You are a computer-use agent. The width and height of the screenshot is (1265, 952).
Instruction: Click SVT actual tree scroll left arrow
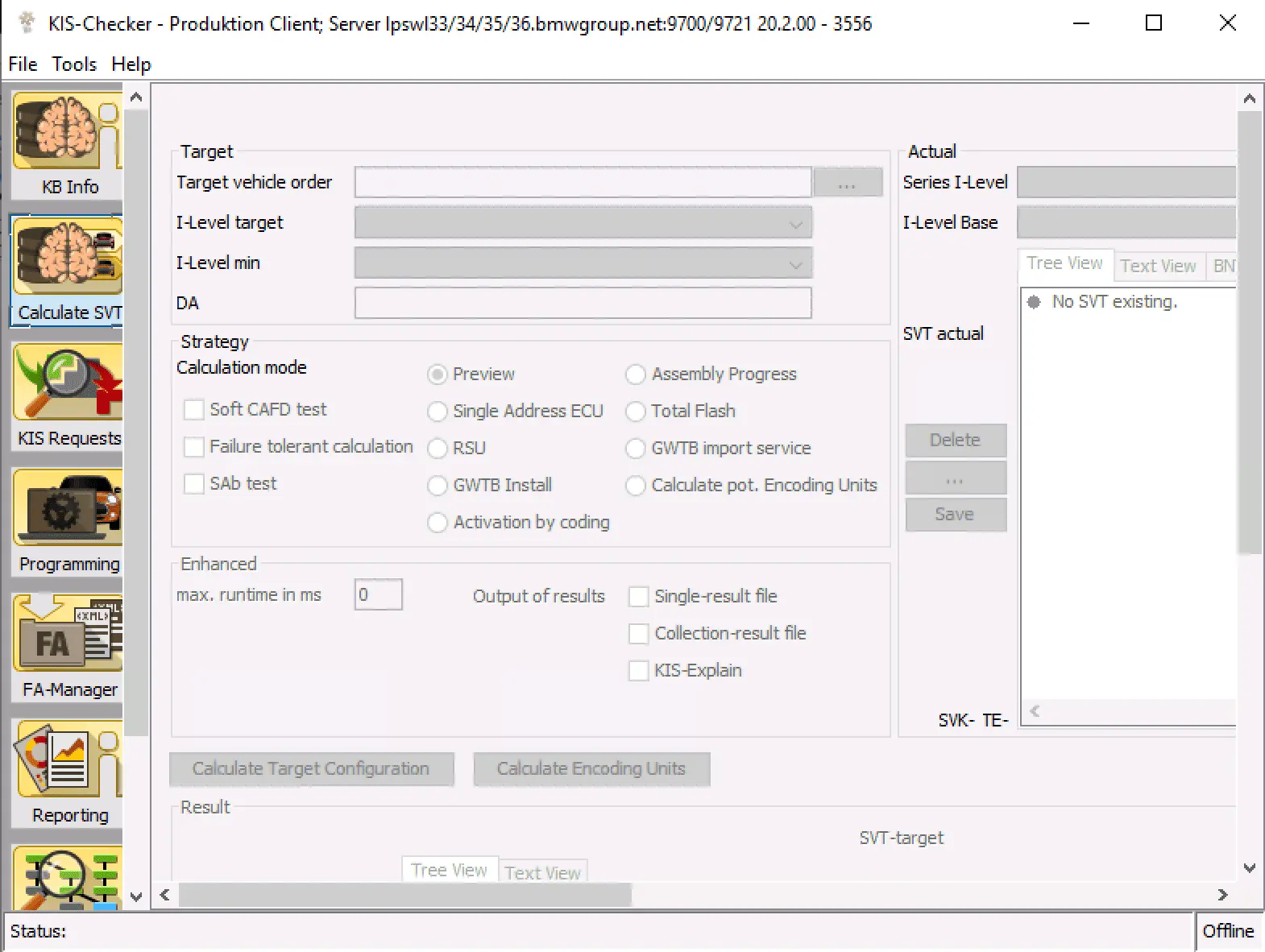click(1035, 711)
